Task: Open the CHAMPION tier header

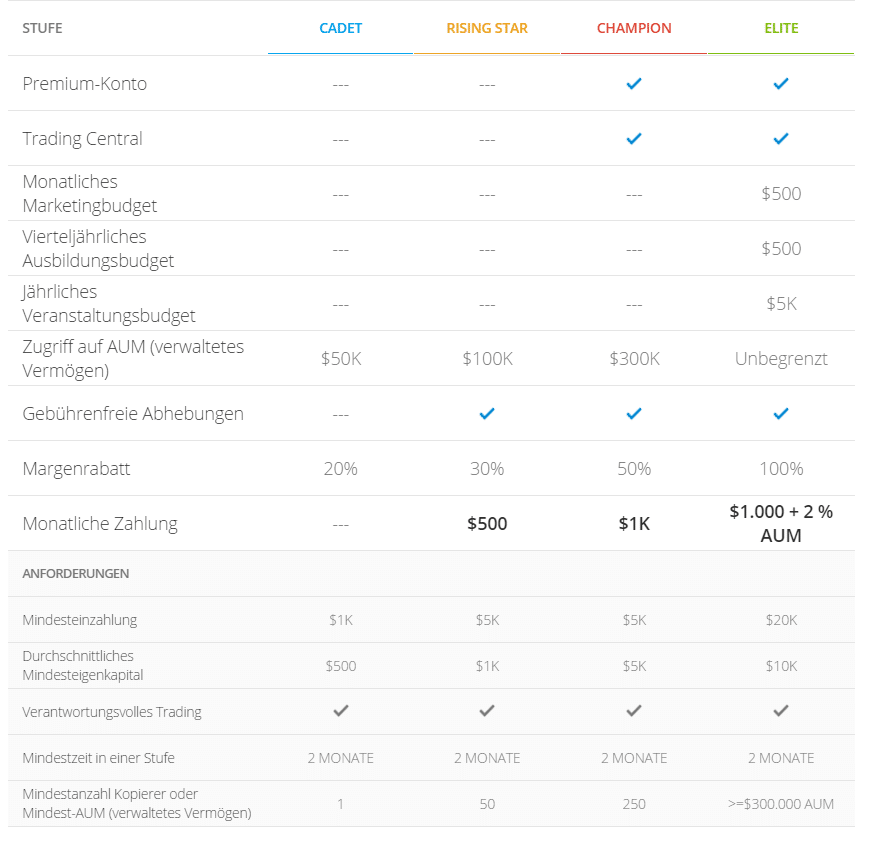Action: [x=634, y=28]
